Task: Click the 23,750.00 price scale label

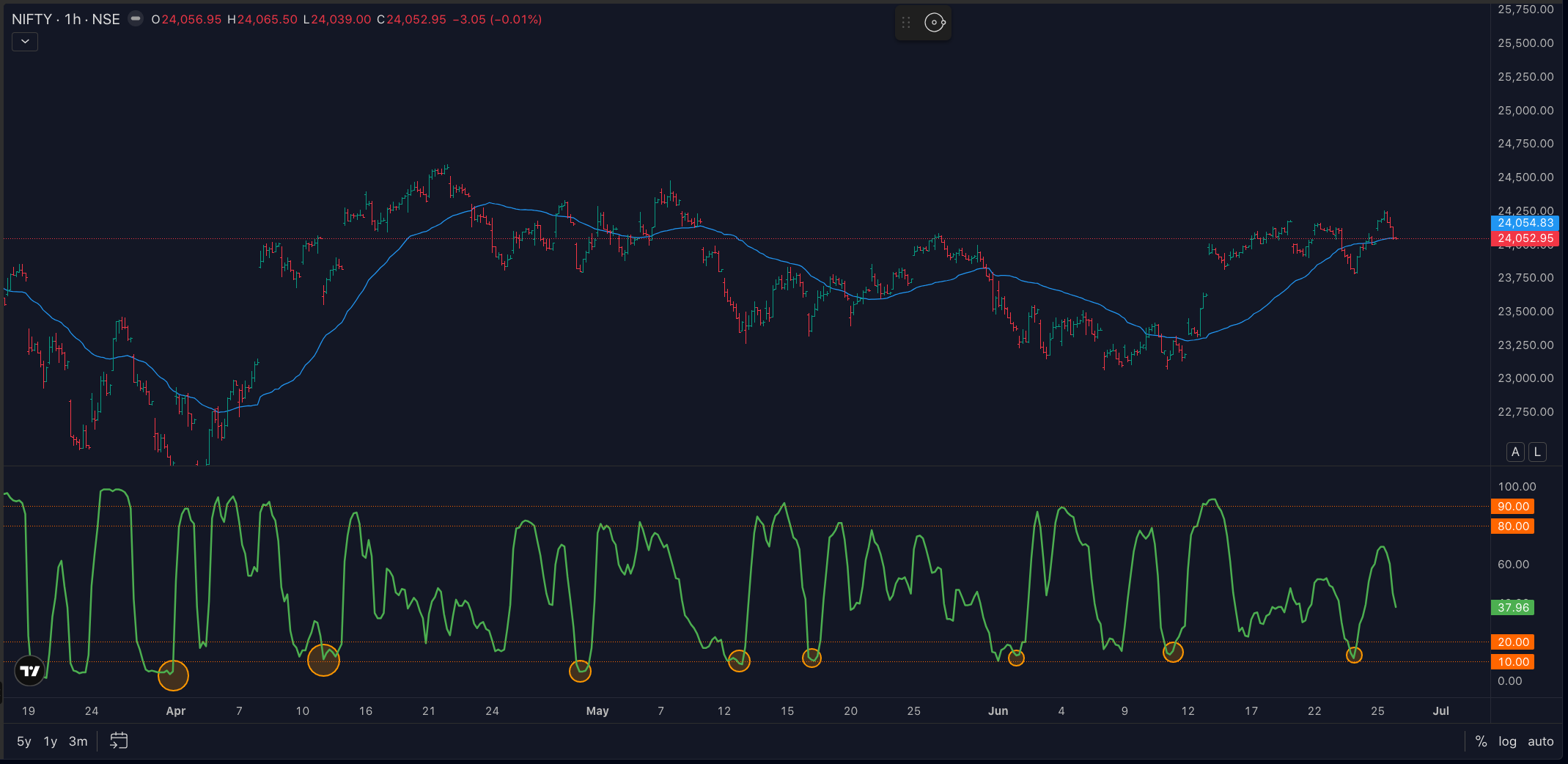Action: pyautogui.click(x=1525, y=278)
